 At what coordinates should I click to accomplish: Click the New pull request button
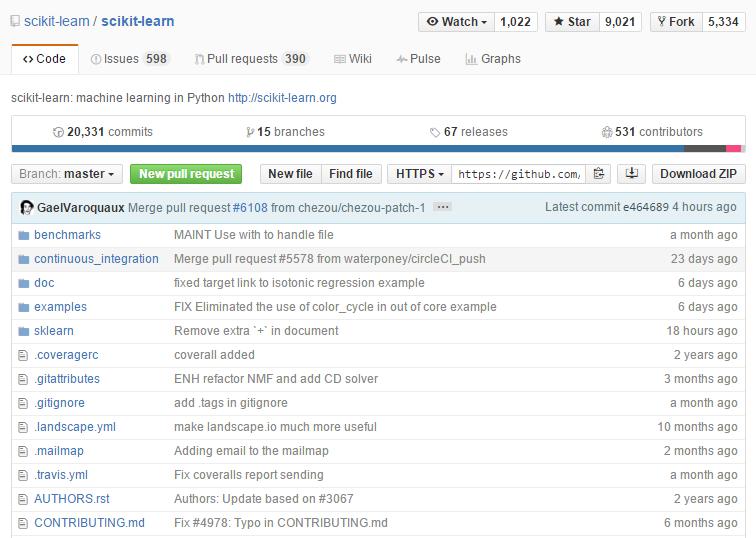(x=186, y=174)
